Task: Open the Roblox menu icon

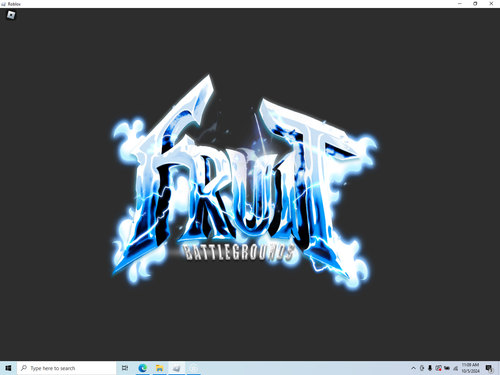Action: (x=11, y=15)
